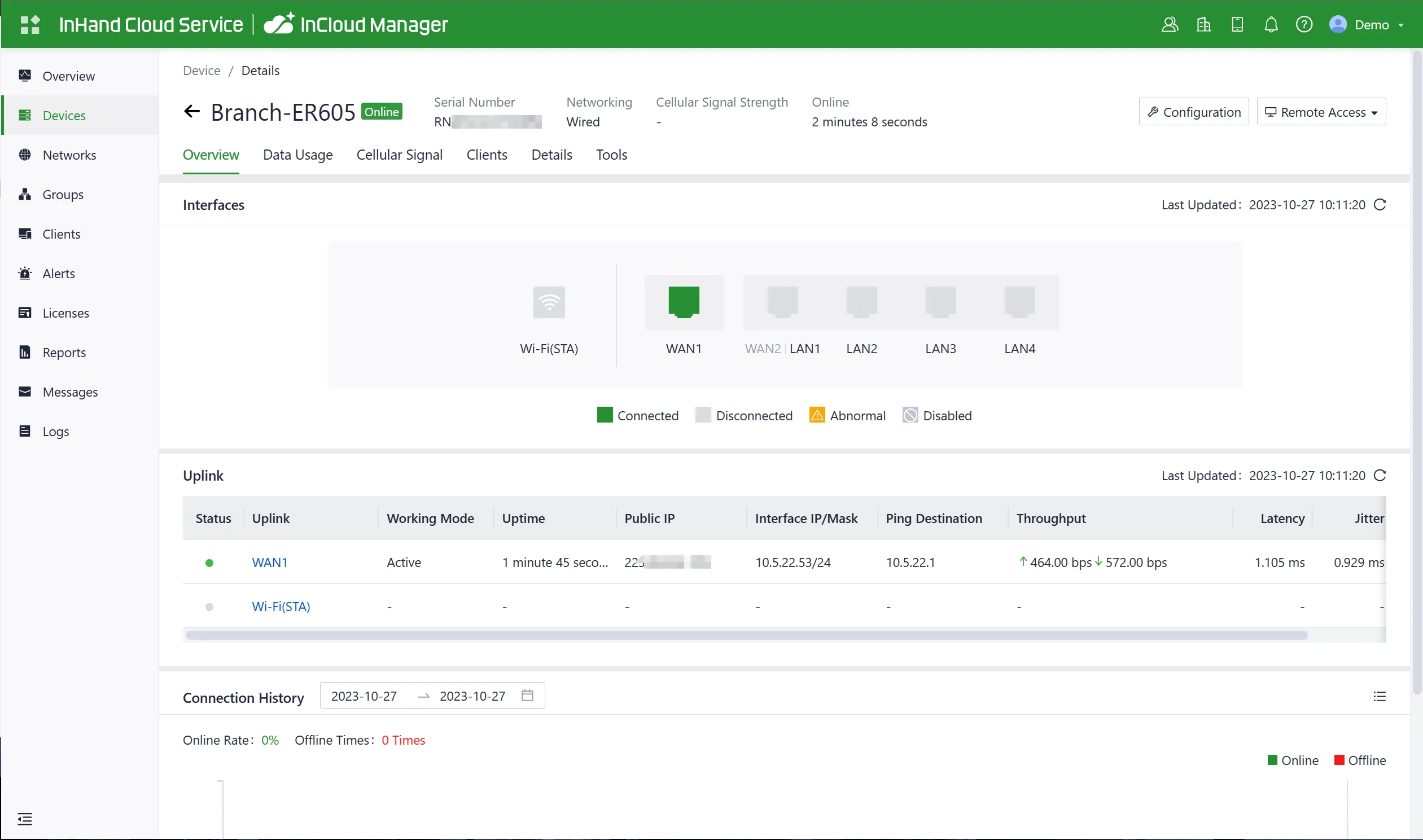The height and width of the screenshot is (840, 1423).
Task: Switch to the Cellular Signal tab
Action: tap(399, 155)
